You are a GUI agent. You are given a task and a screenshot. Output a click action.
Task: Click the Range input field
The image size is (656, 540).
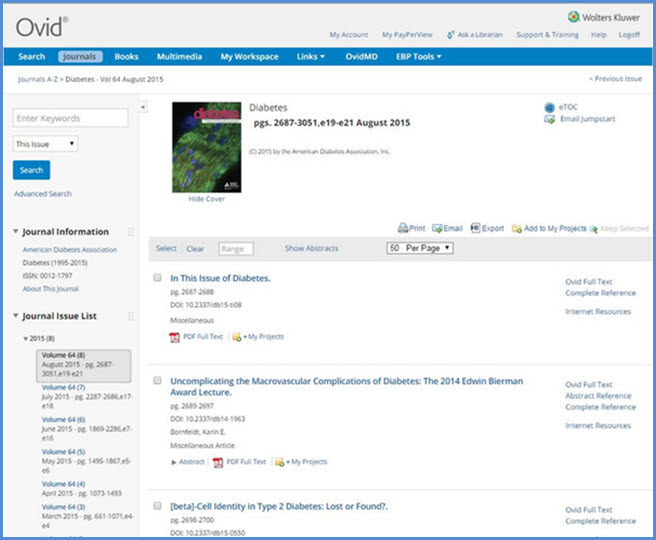[236, 249]
